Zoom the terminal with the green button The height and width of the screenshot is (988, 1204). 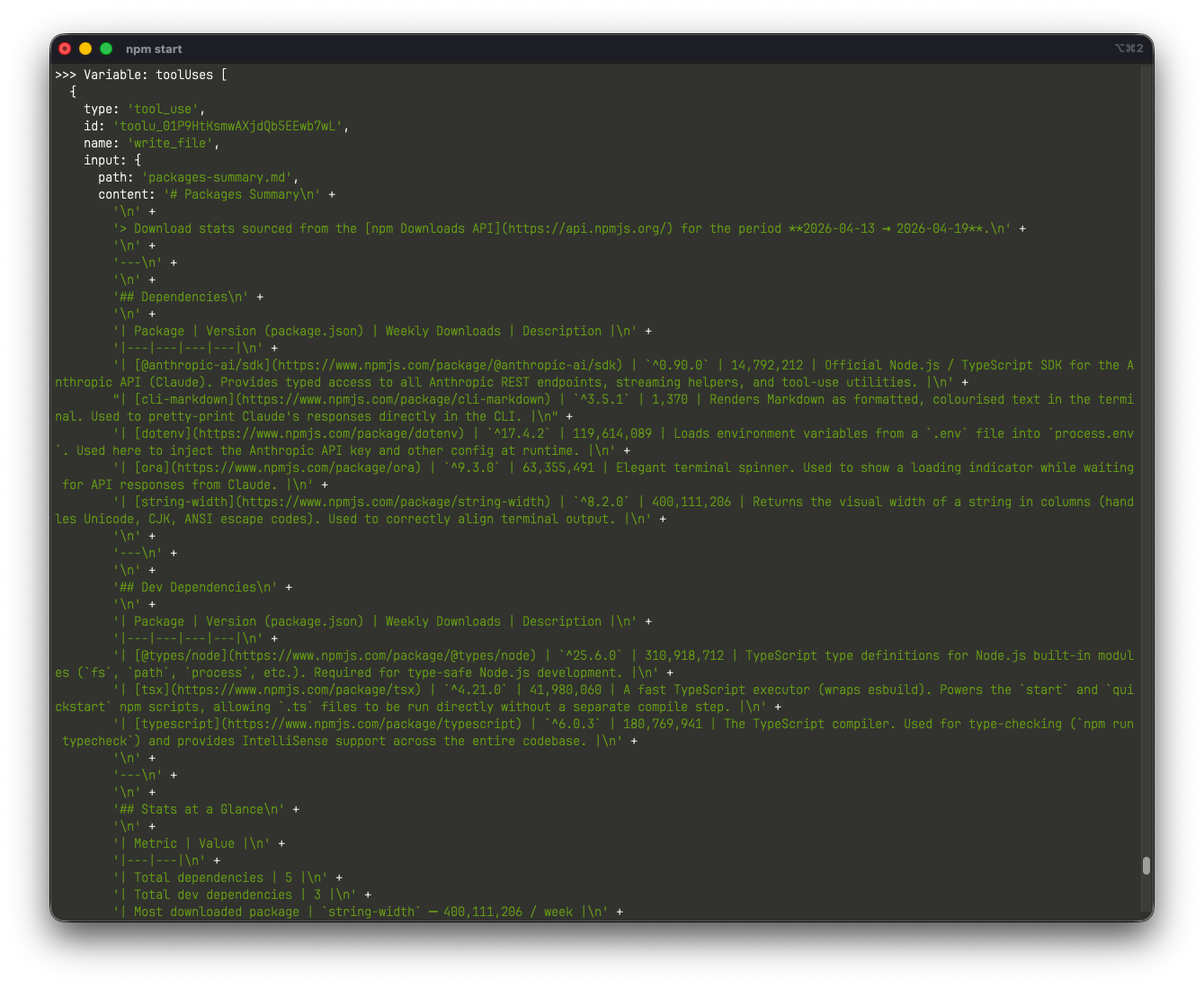tap(106, 49)
